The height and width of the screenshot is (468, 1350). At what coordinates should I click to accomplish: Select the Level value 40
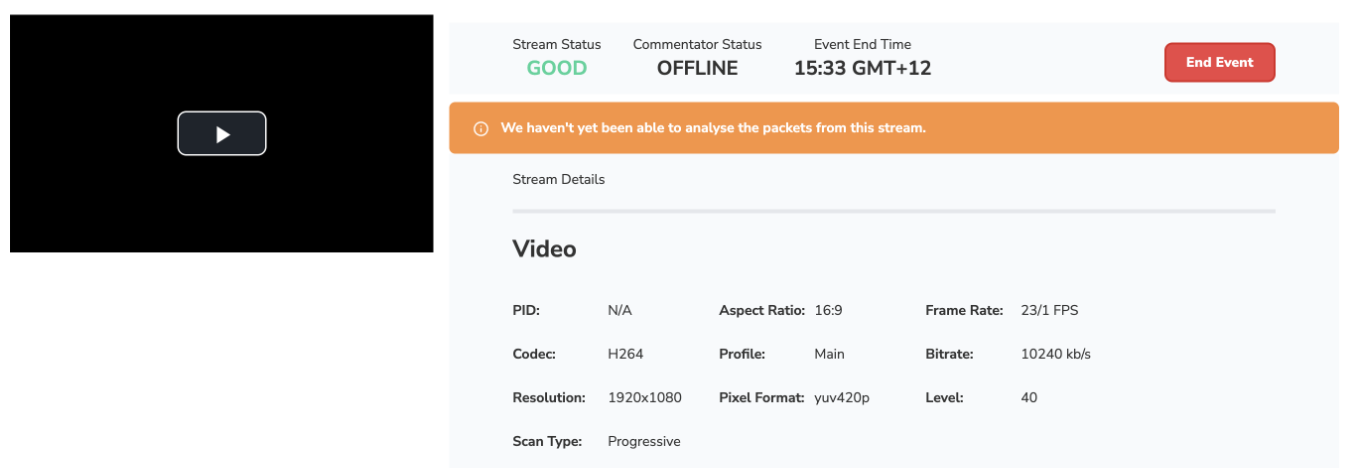point(1029,398)
